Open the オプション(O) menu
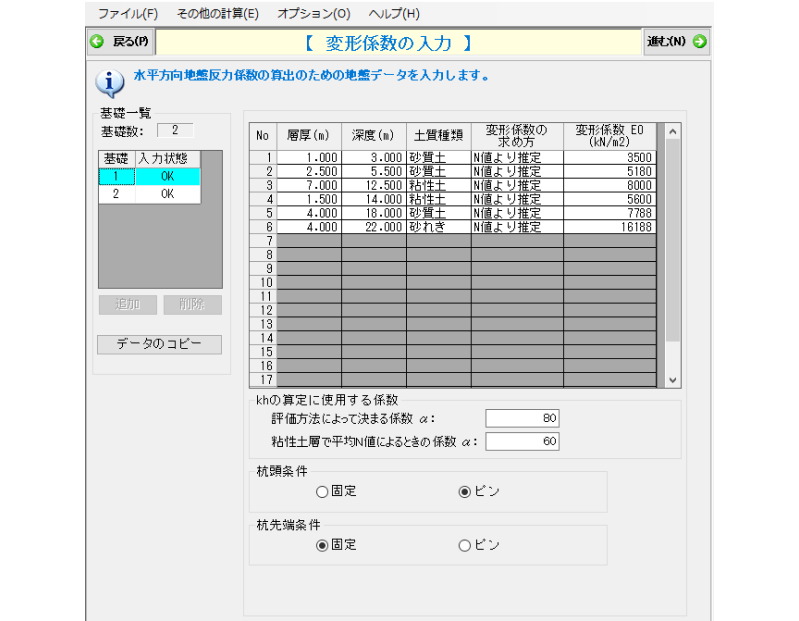 point(313,14)
